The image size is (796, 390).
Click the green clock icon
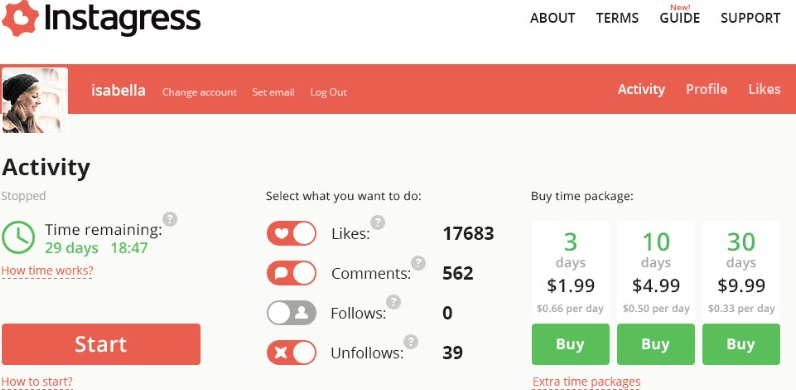[x=18, y=237]
